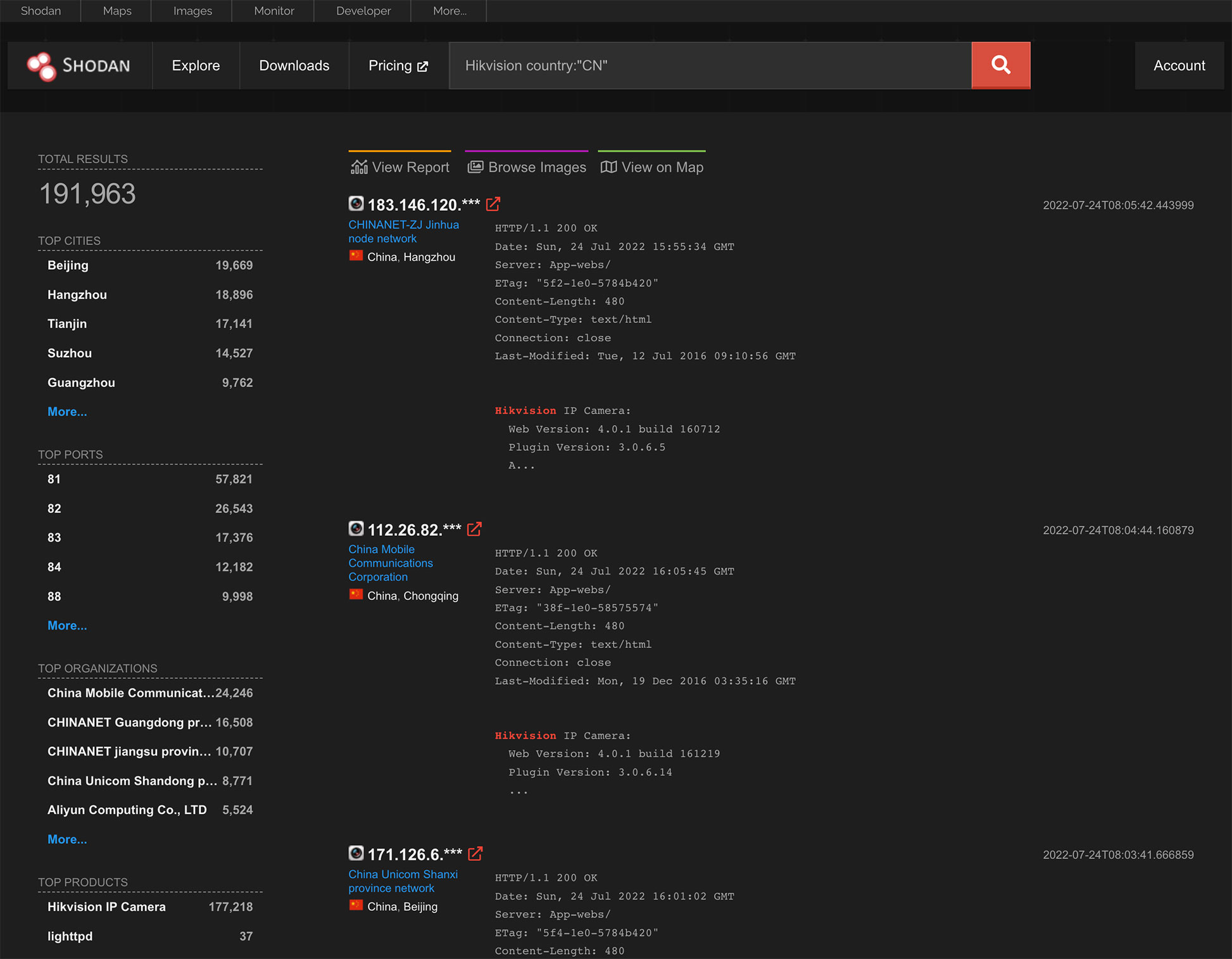Expand More... under Top Ports

coord(67,625)
